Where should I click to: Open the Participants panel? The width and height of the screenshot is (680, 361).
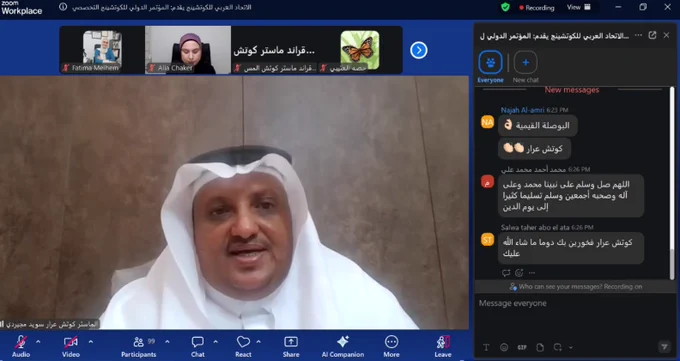point(139,346)
